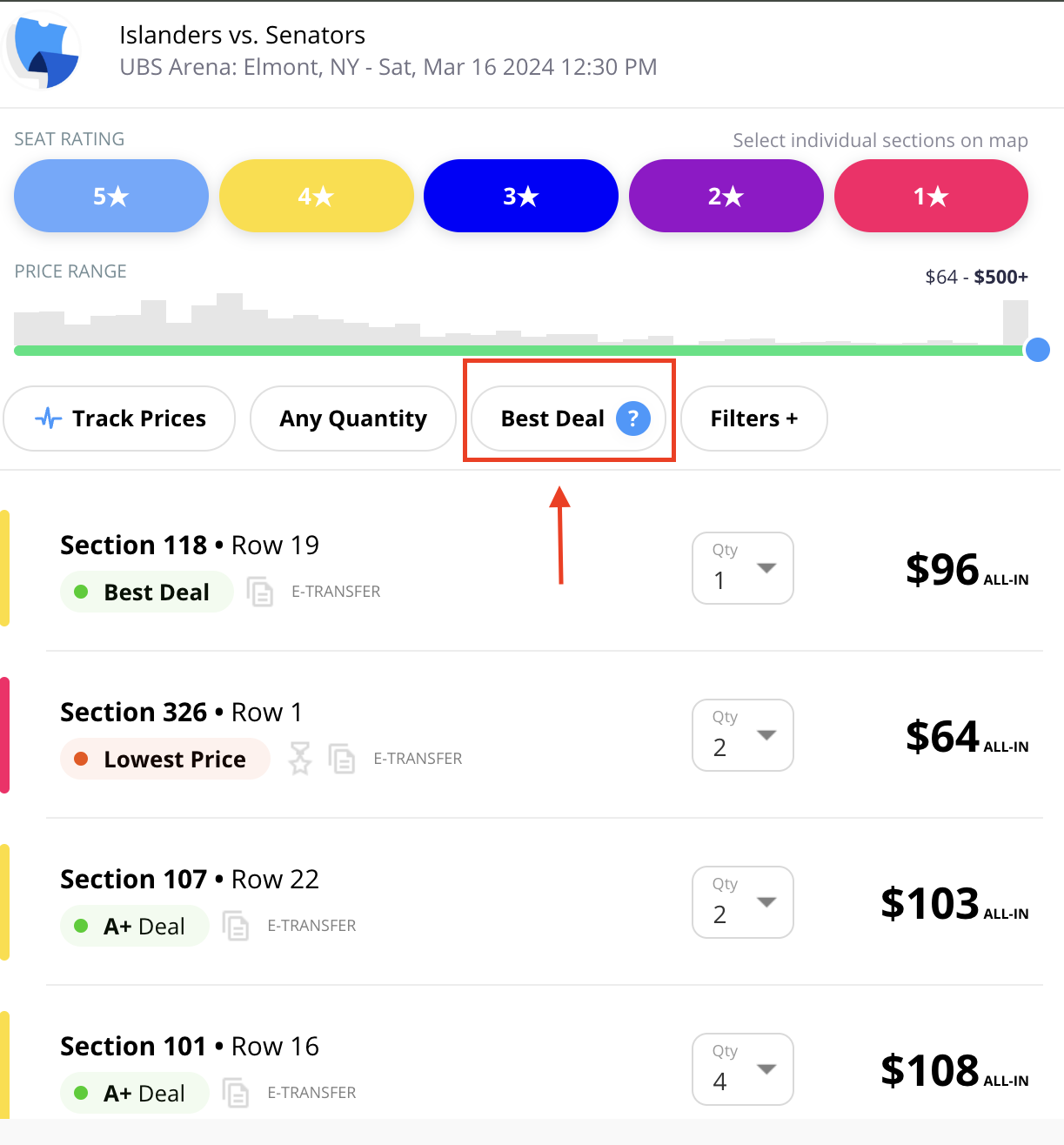The width and height of the screenshot is (1064, 1145).
Task: Open the Any Quantity selector
Action: click(x=353, y=418)
